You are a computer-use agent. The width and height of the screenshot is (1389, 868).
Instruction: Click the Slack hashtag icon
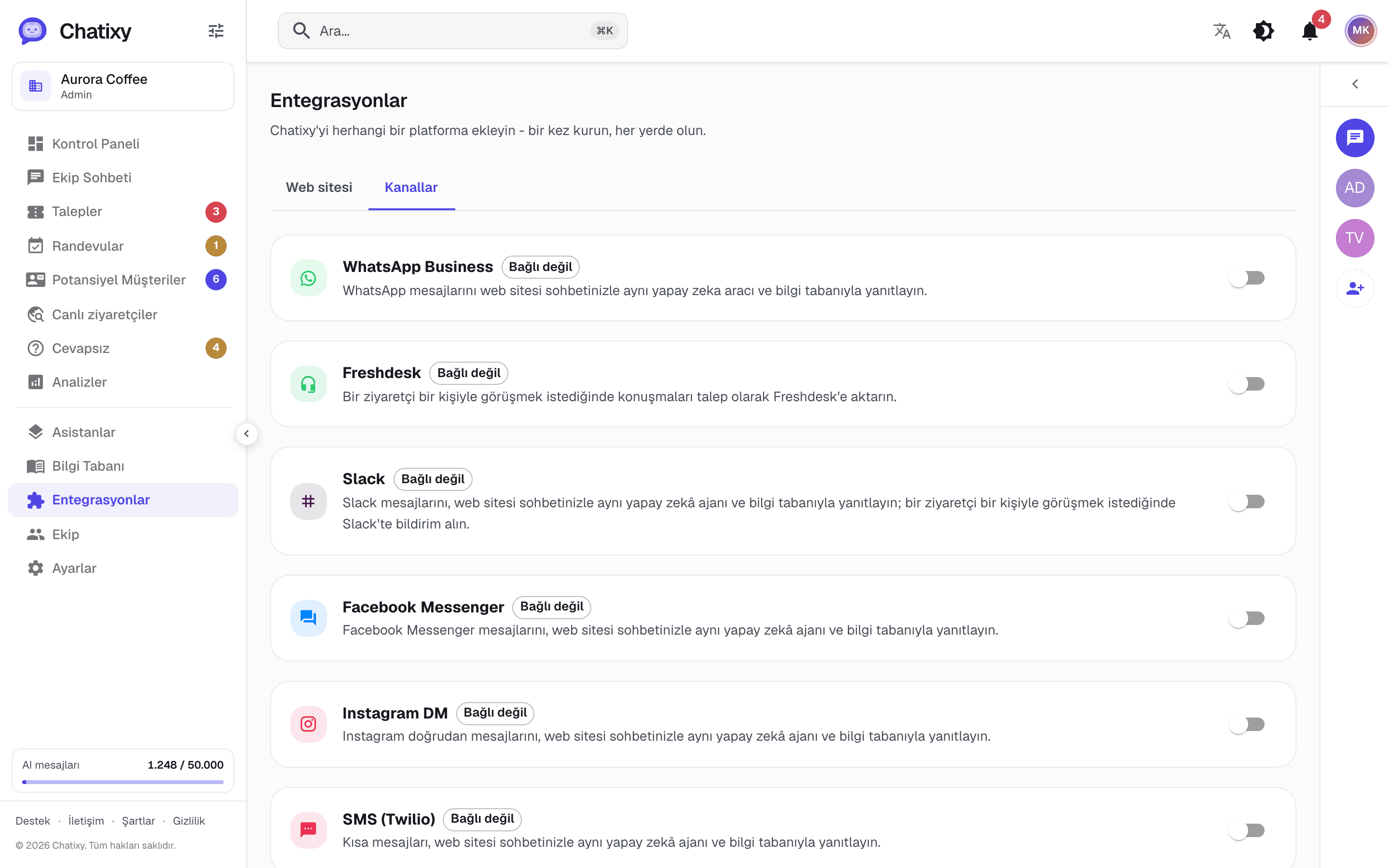pyautogui.click(x=308, y=501)
